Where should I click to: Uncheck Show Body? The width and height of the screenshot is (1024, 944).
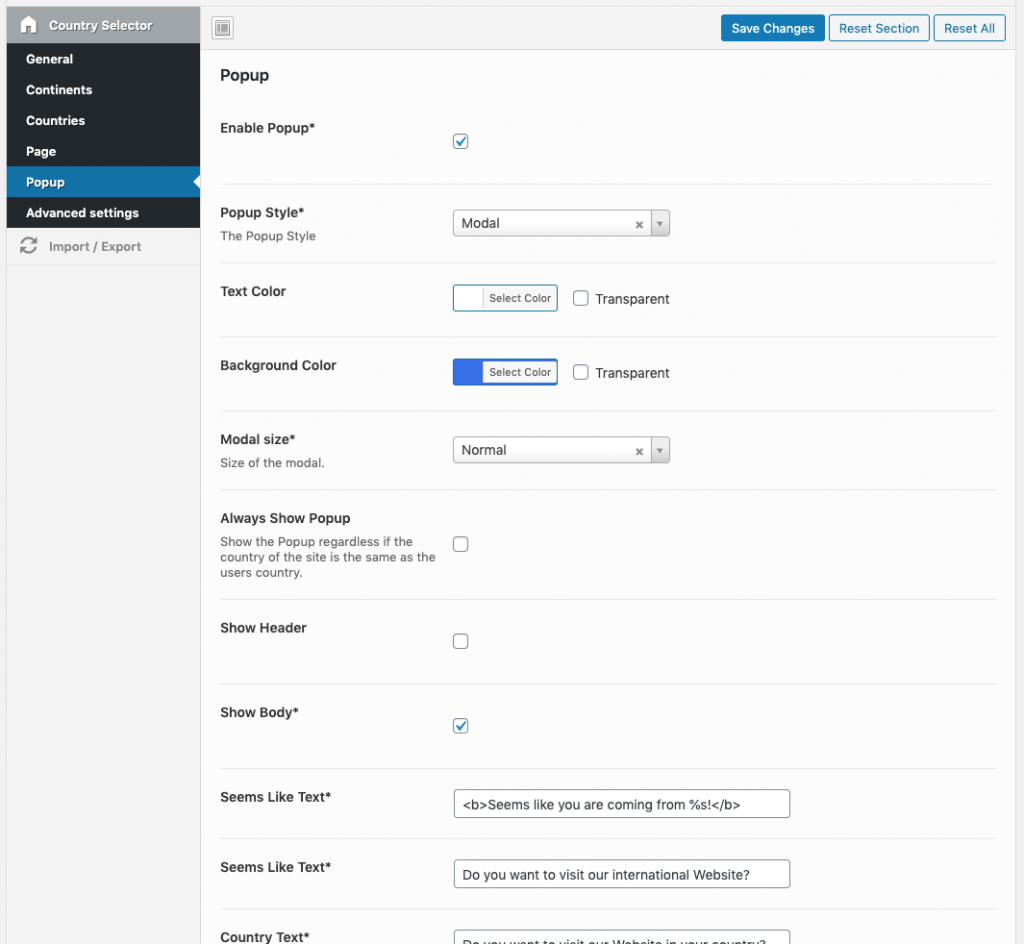pyautogui.click(x=460, y=726)
